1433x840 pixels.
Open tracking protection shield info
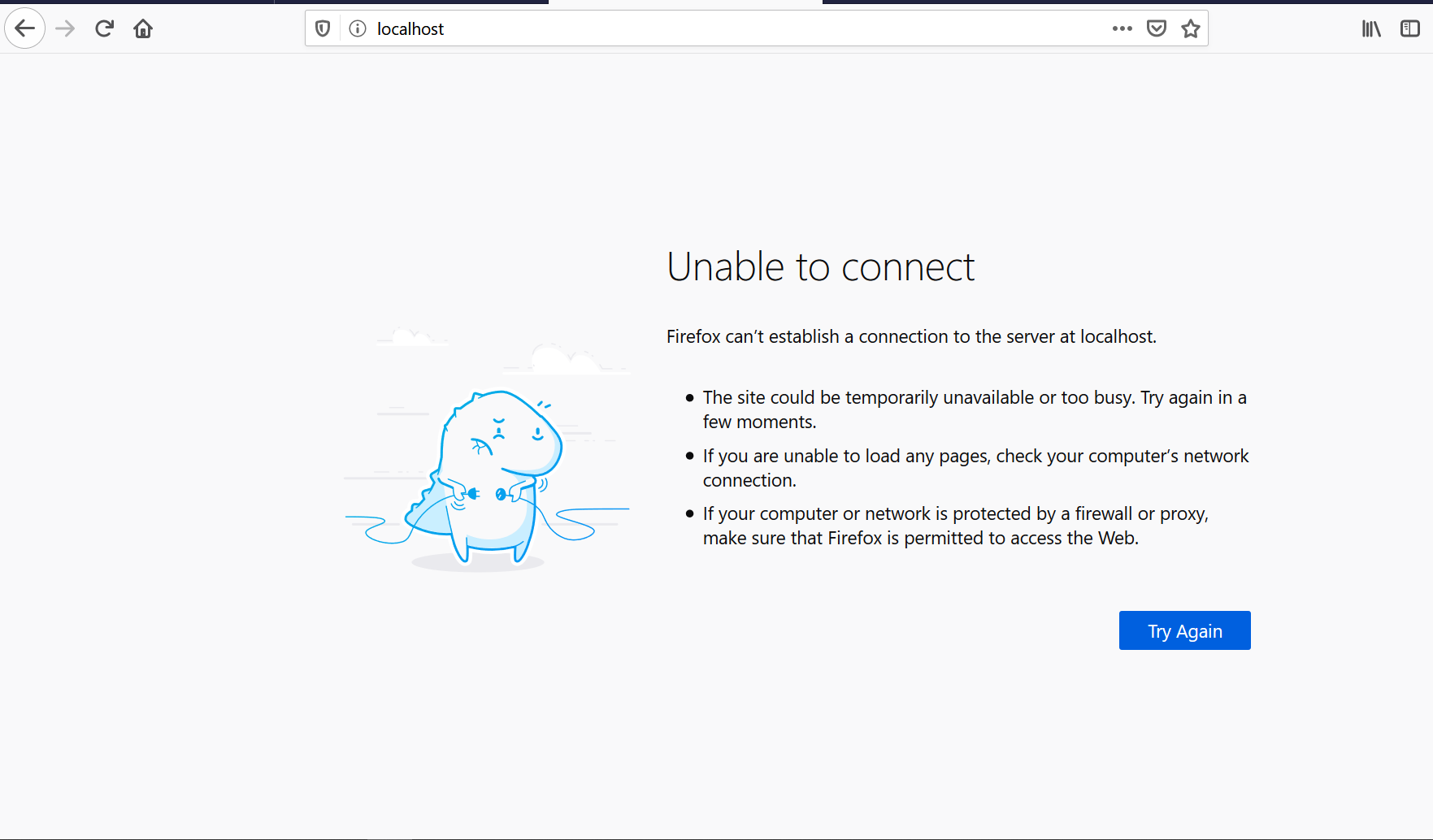coord(323,29)
